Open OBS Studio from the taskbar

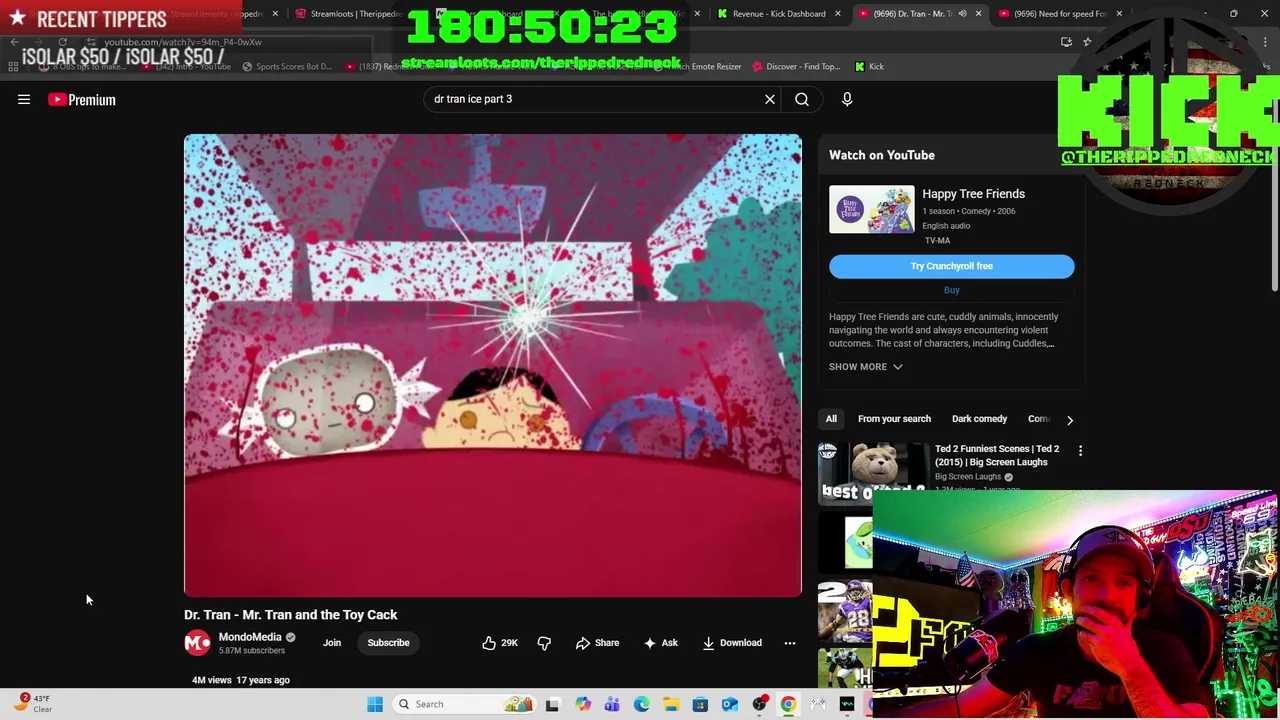coord(759,704)
